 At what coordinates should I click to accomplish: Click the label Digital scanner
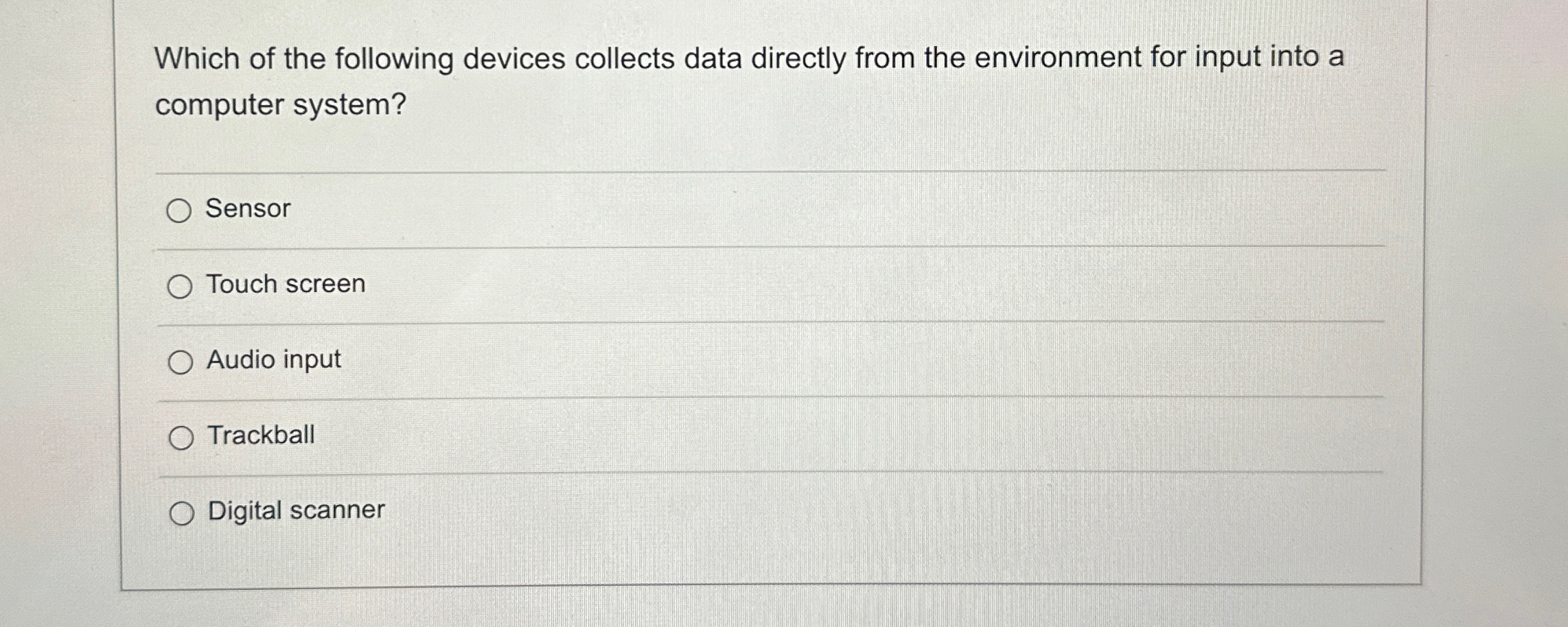point(295,510)
